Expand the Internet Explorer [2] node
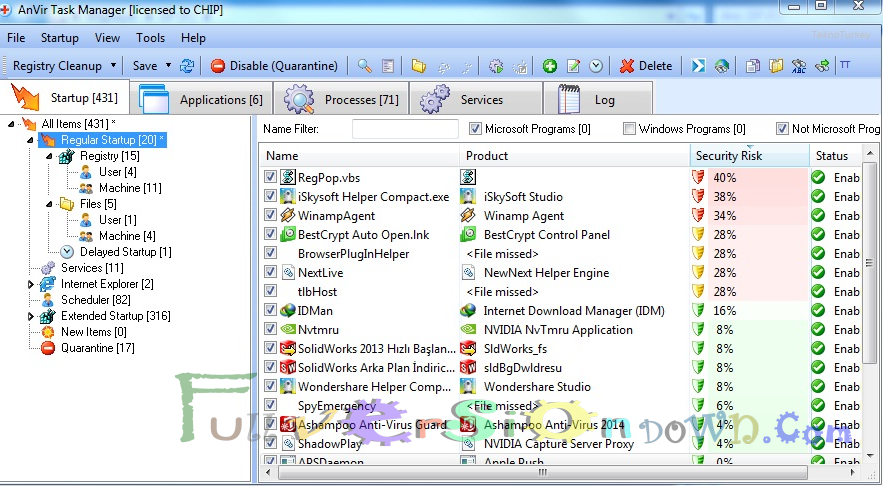This screenshot has width=883, height=486. 31,284
